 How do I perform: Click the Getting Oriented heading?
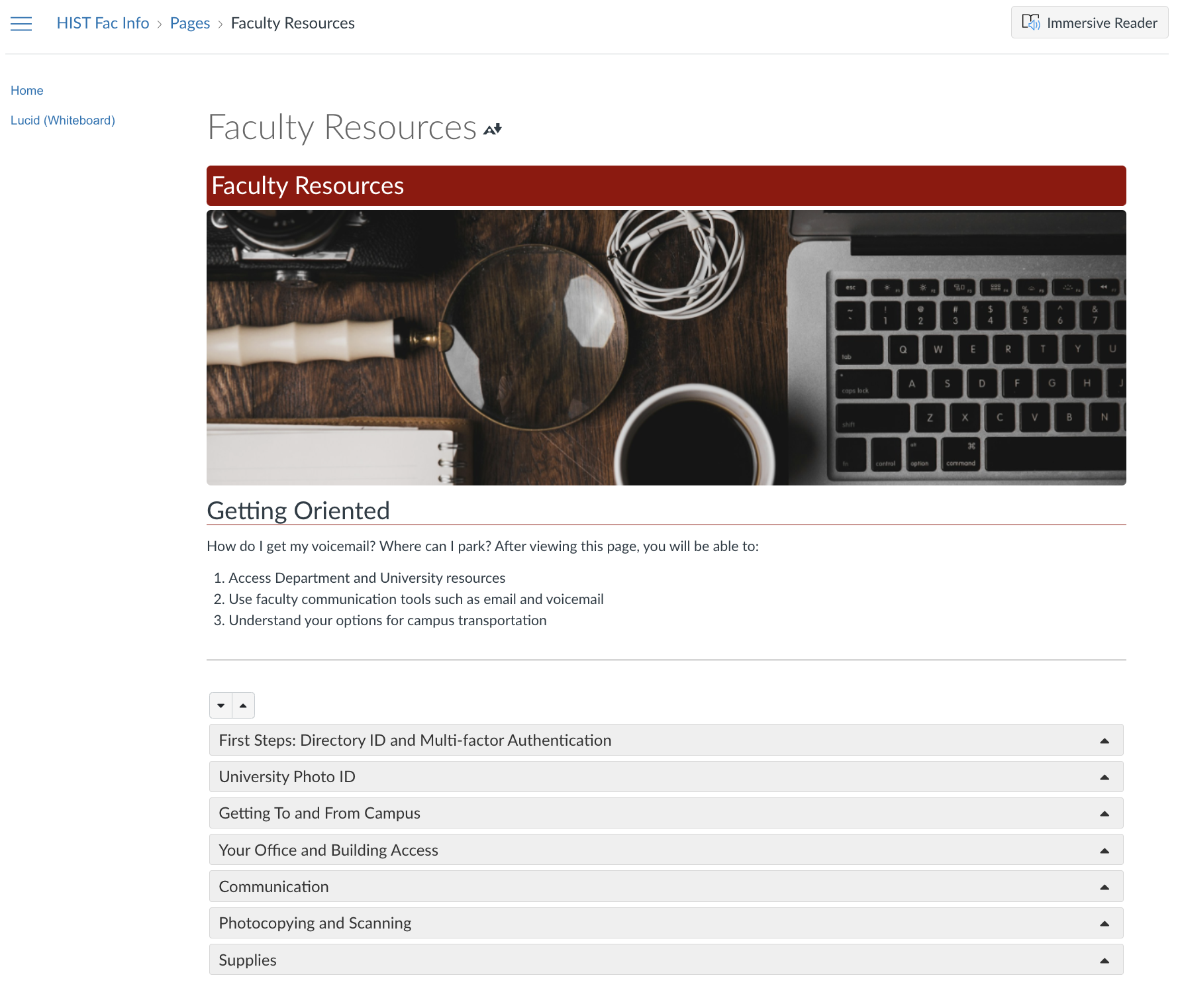tap(299, 511)
